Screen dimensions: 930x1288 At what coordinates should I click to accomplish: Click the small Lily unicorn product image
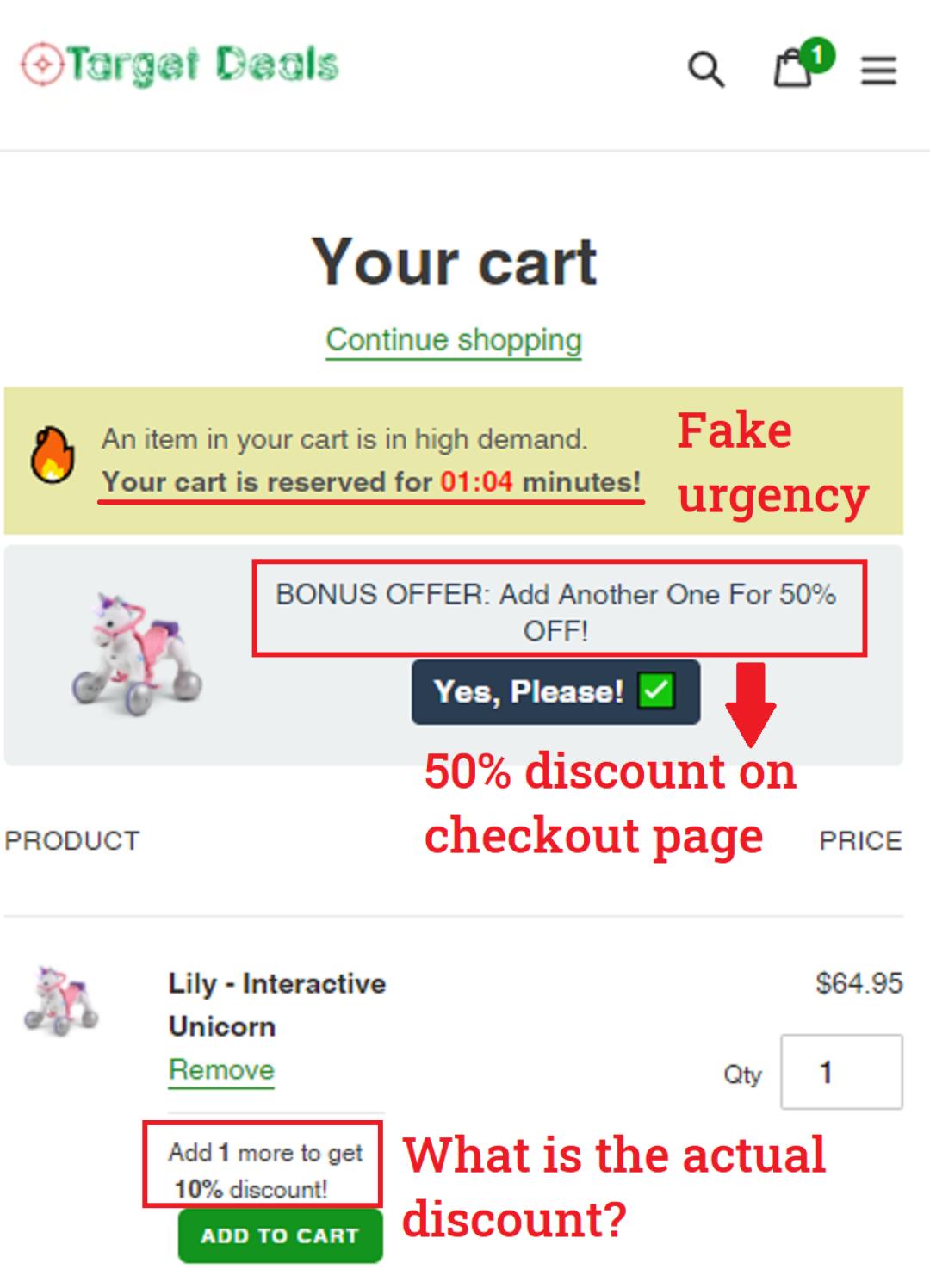coord(61,1000)
